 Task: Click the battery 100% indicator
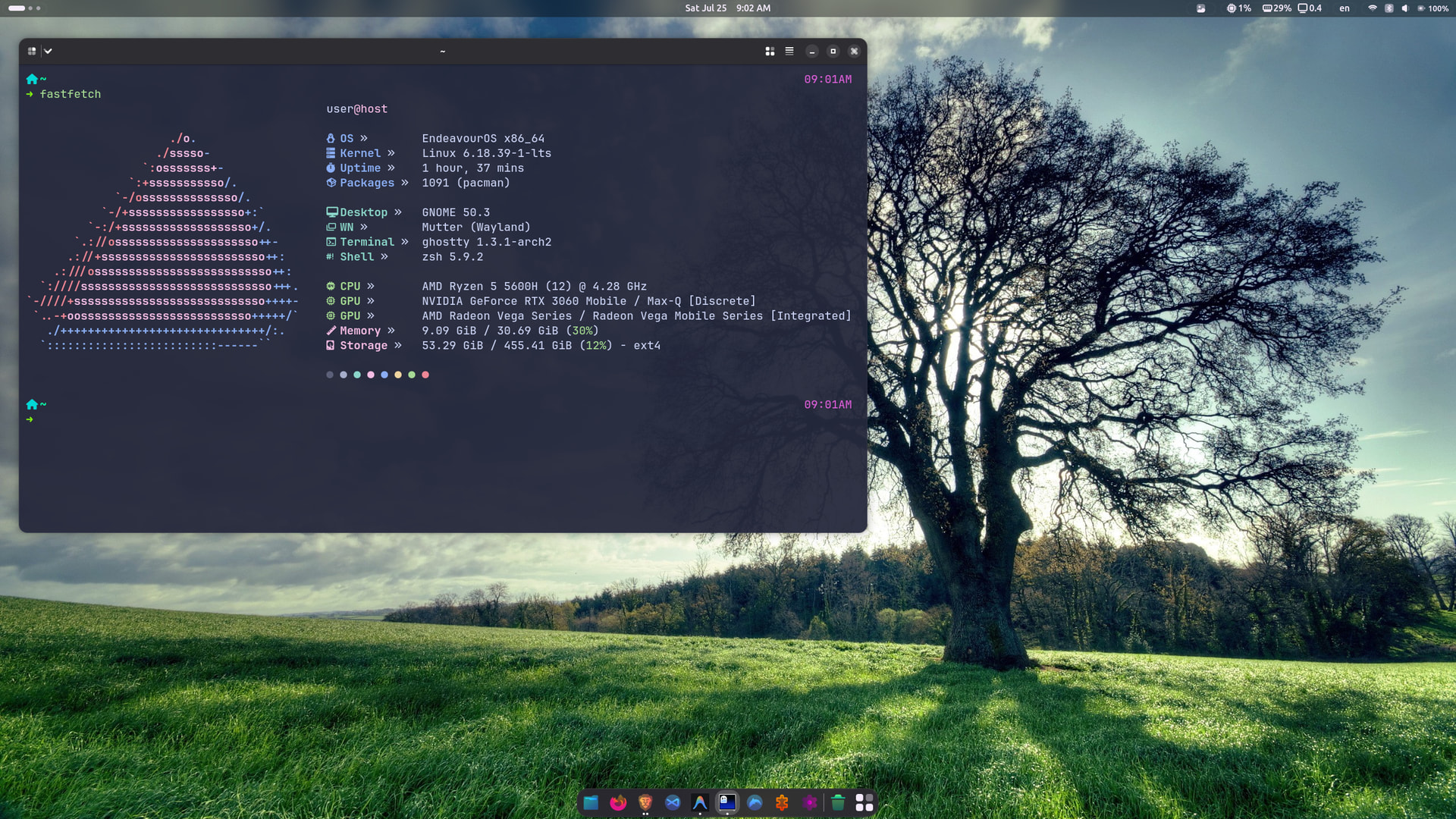1433,8
